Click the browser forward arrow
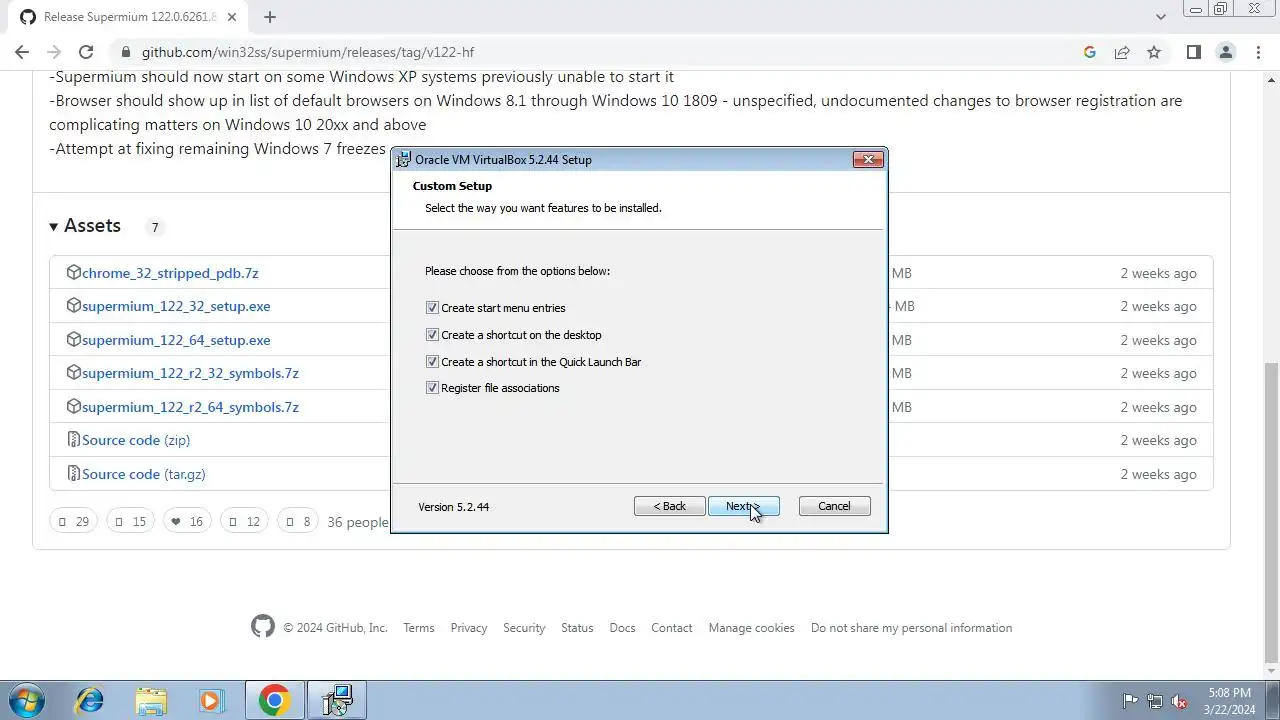 pos(54,52)
